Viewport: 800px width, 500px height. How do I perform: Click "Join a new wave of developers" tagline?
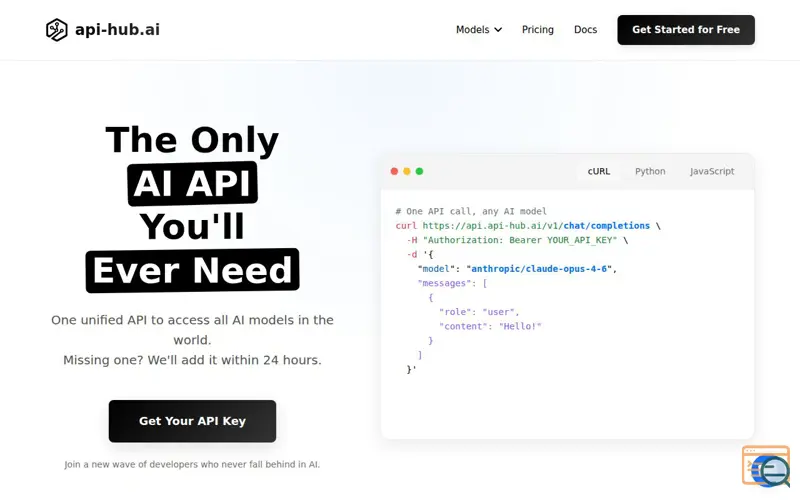(192, 464)
